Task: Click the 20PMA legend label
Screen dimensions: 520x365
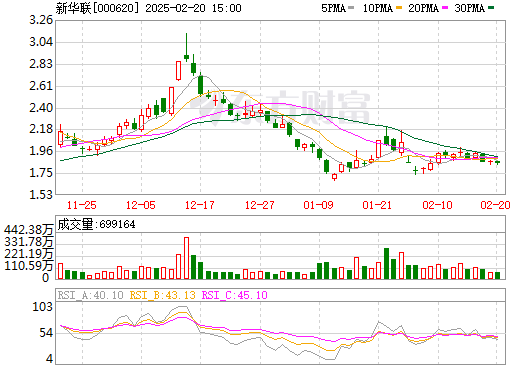Action: [423, 8]
